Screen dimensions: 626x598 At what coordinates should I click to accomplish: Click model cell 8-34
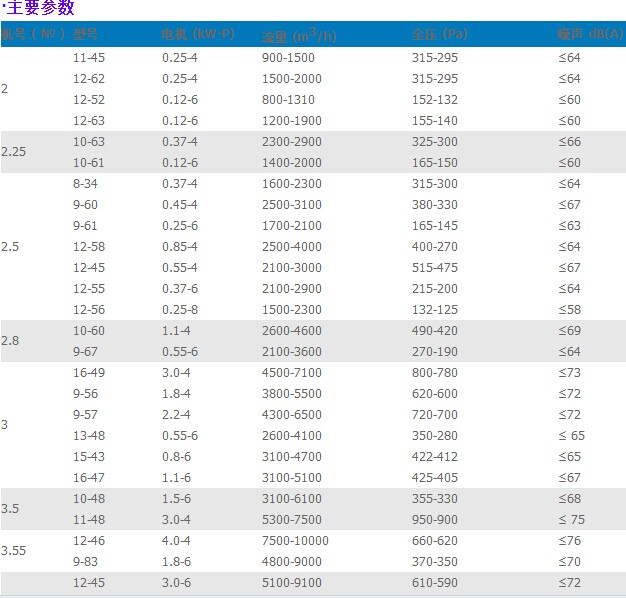click(x=85, y=184)
